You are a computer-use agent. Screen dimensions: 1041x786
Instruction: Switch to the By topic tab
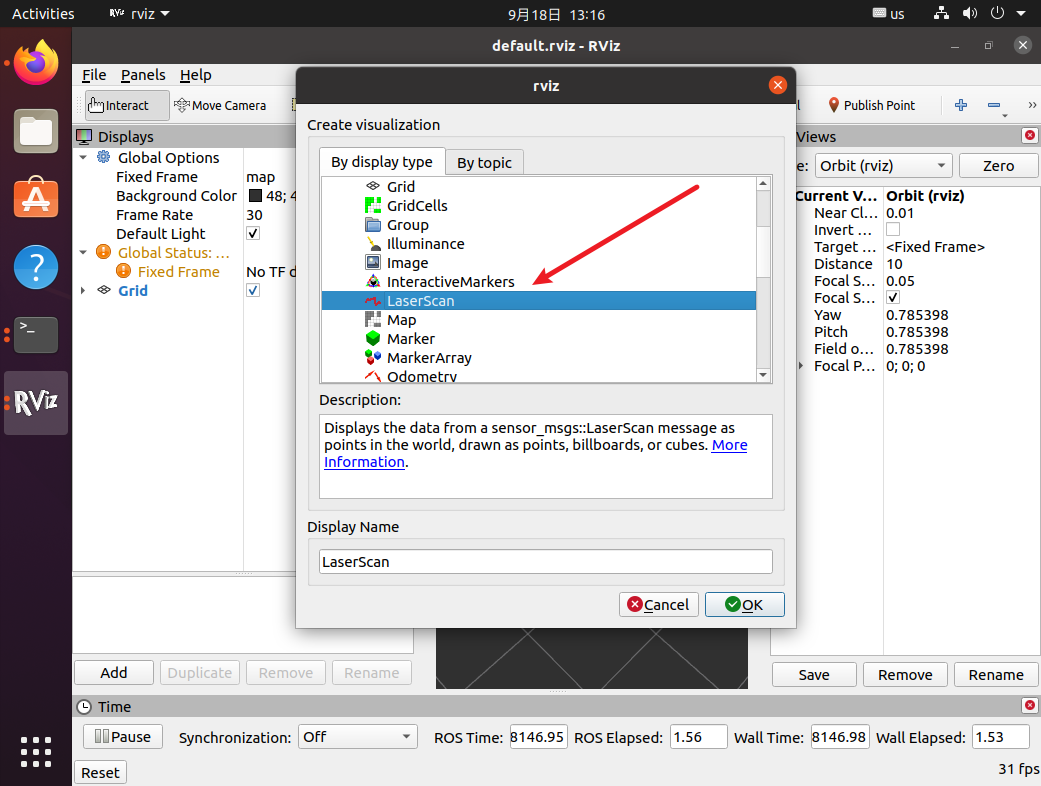coord(484,163)
